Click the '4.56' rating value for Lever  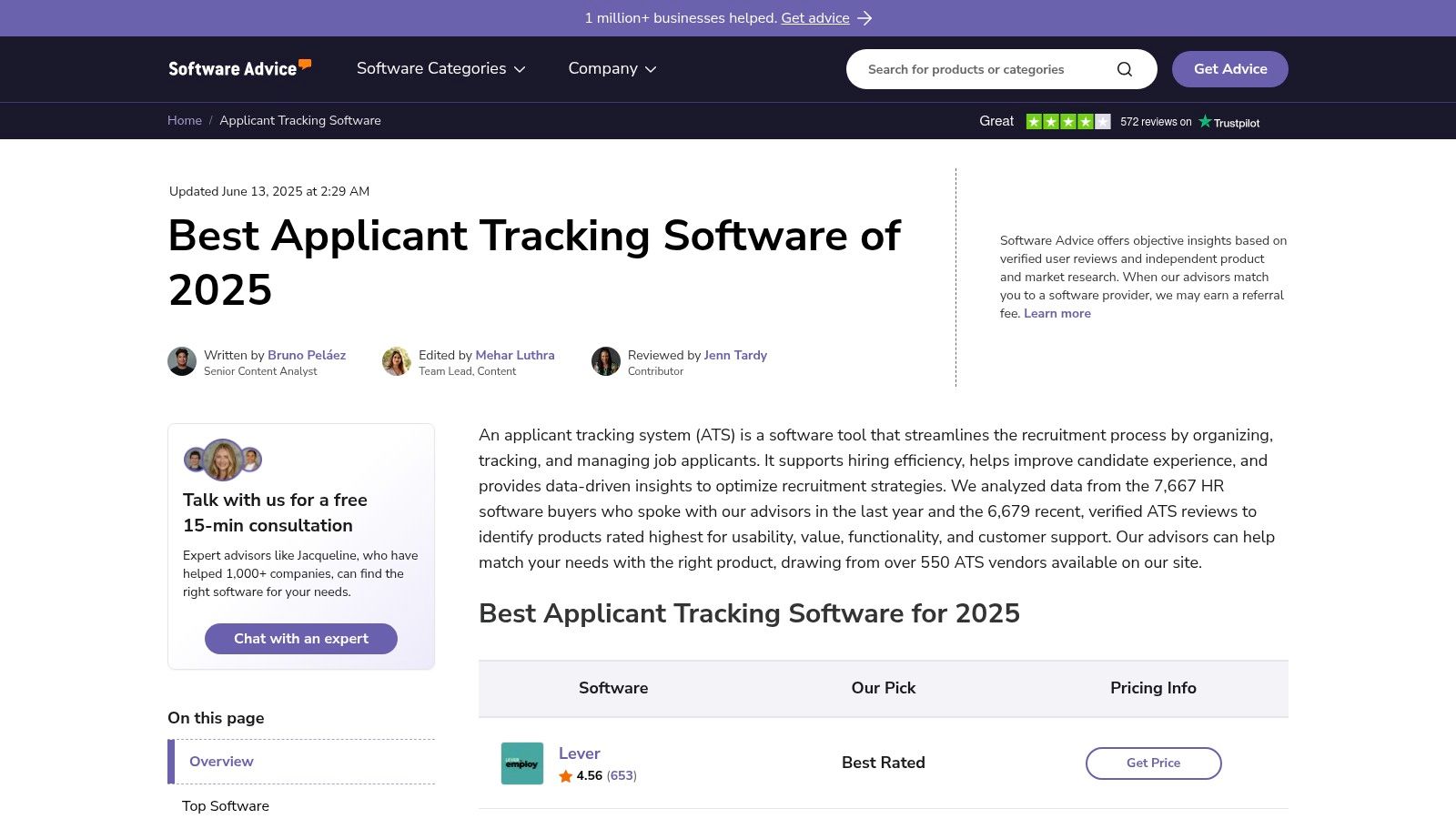click(x=590, y=776)
